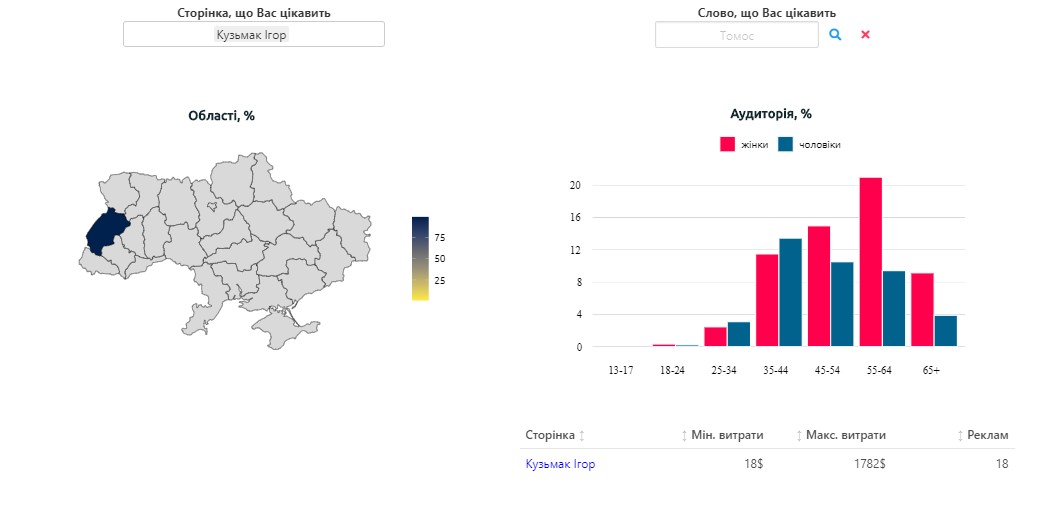Open the page selector with Кузьмак Ігор
The height and width of the screenshot is (510, 1050).
coord(254,34)
